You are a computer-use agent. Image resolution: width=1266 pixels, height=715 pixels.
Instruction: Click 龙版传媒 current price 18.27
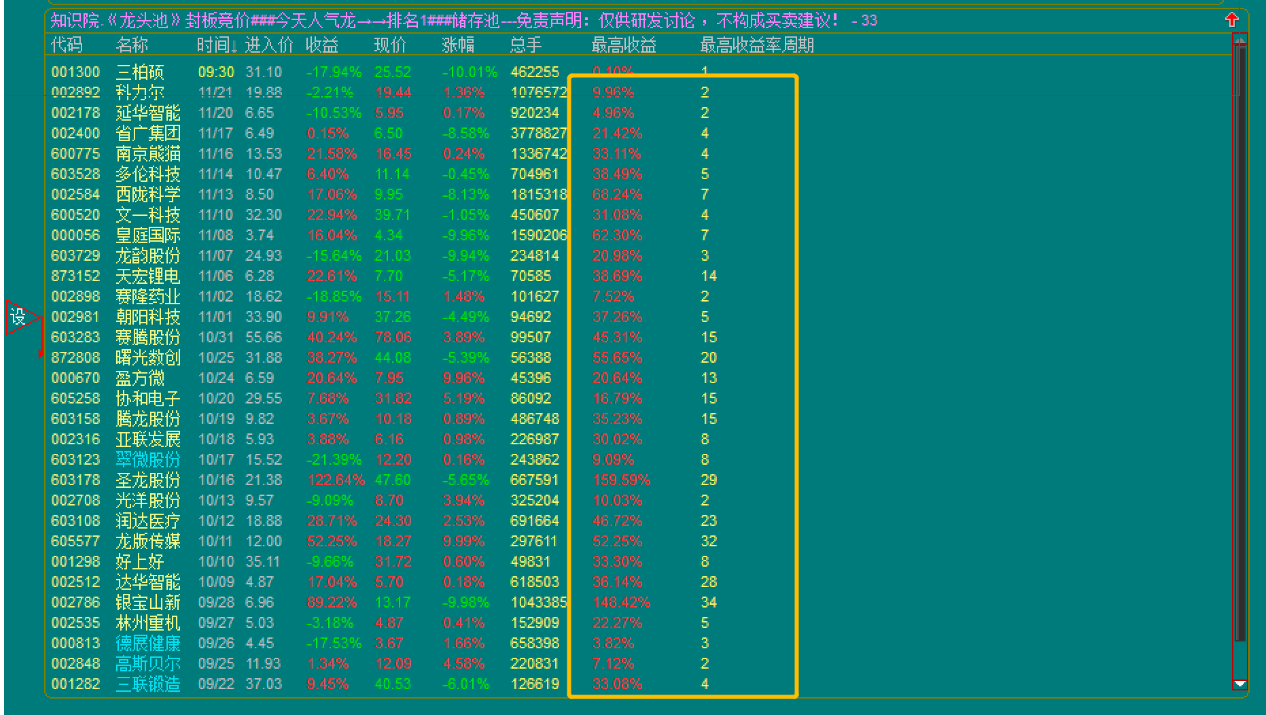pos(393,541)
